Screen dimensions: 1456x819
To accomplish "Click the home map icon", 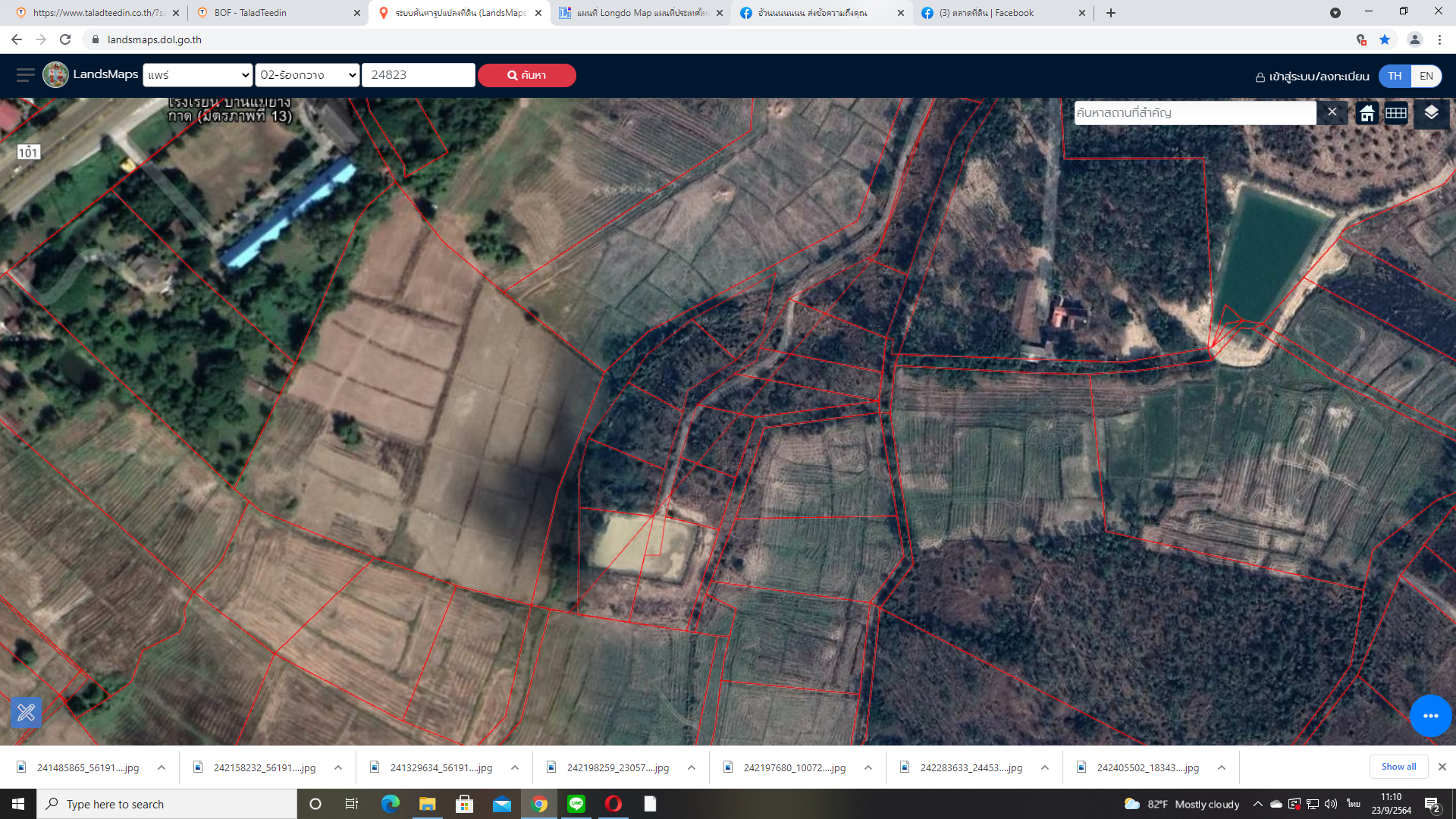I will (x=1367, y=114).
